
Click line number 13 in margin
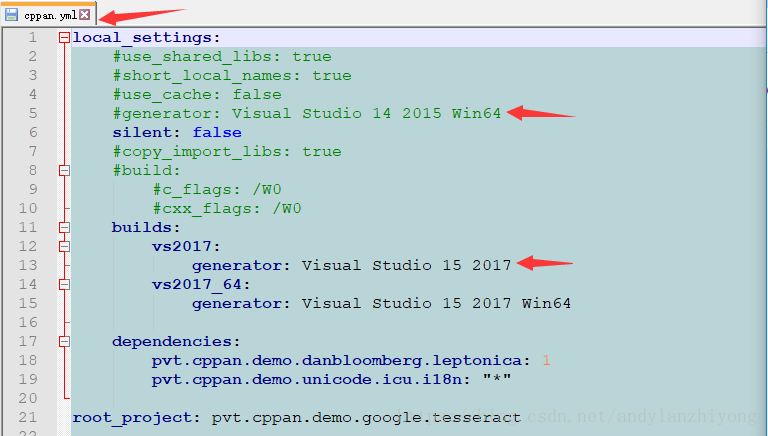click(x=28, y=266)
